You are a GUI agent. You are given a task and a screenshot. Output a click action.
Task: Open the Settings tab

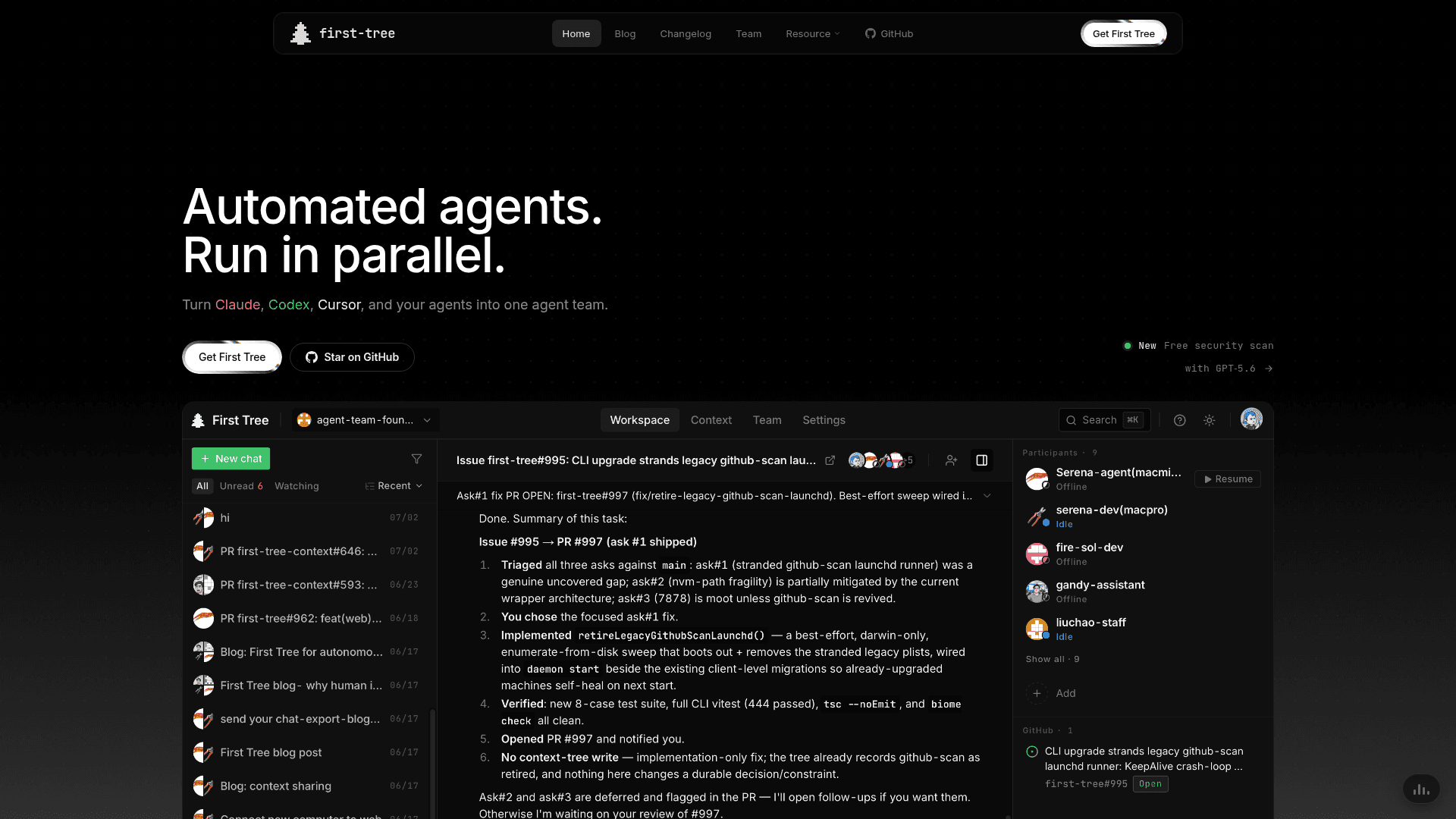point(824,420)
